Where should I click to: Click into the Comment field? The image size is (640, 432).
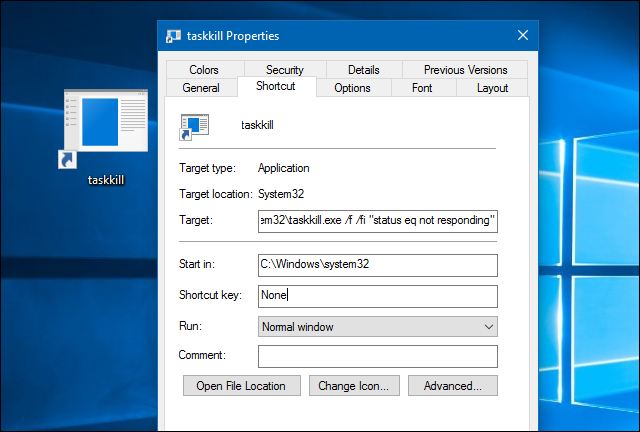(x=378, y=356)
